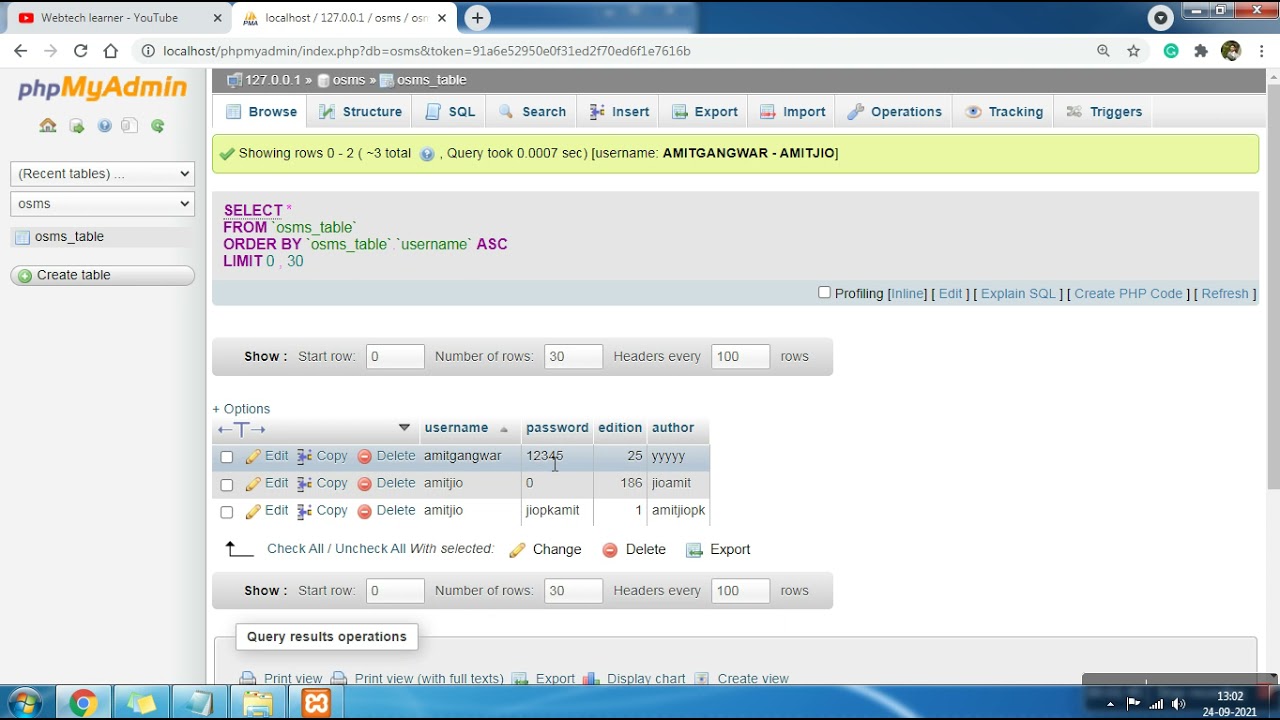Open the osms database dropdown
The width and height of the screenshot is (1280, 720).
[x=102, y=204]
